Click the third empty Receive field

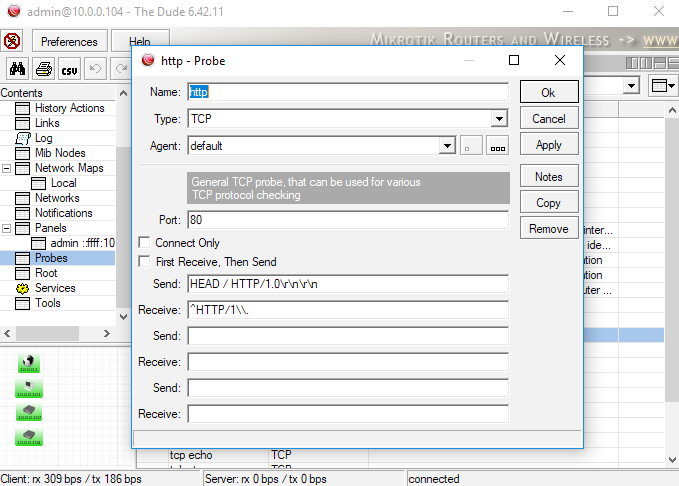(348, 414)
